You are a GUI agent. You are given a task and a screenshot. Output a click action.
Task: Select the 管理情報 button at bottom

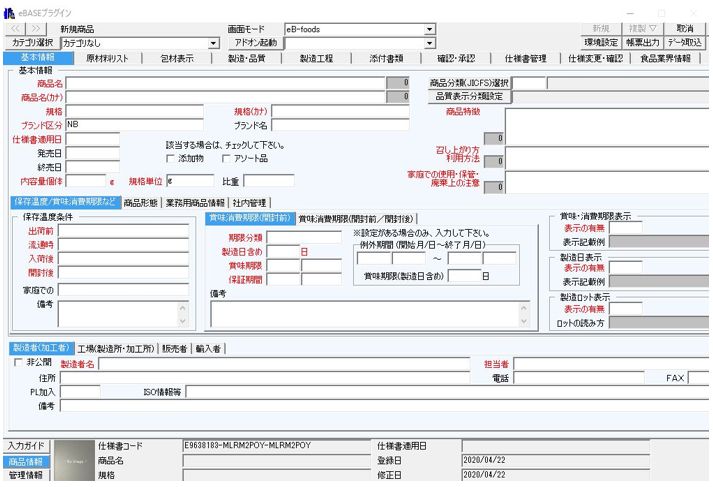[x=26, y=475]
